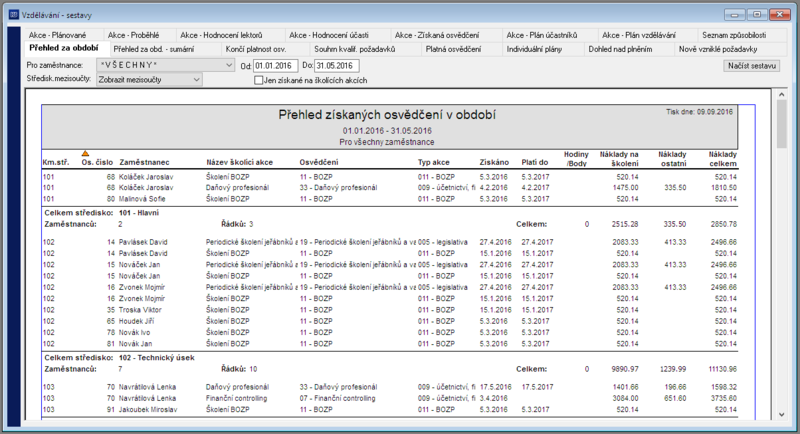Click 'Os. číslo' column header
This screenshot has height=434, width=800.
[x=97, y=163]
